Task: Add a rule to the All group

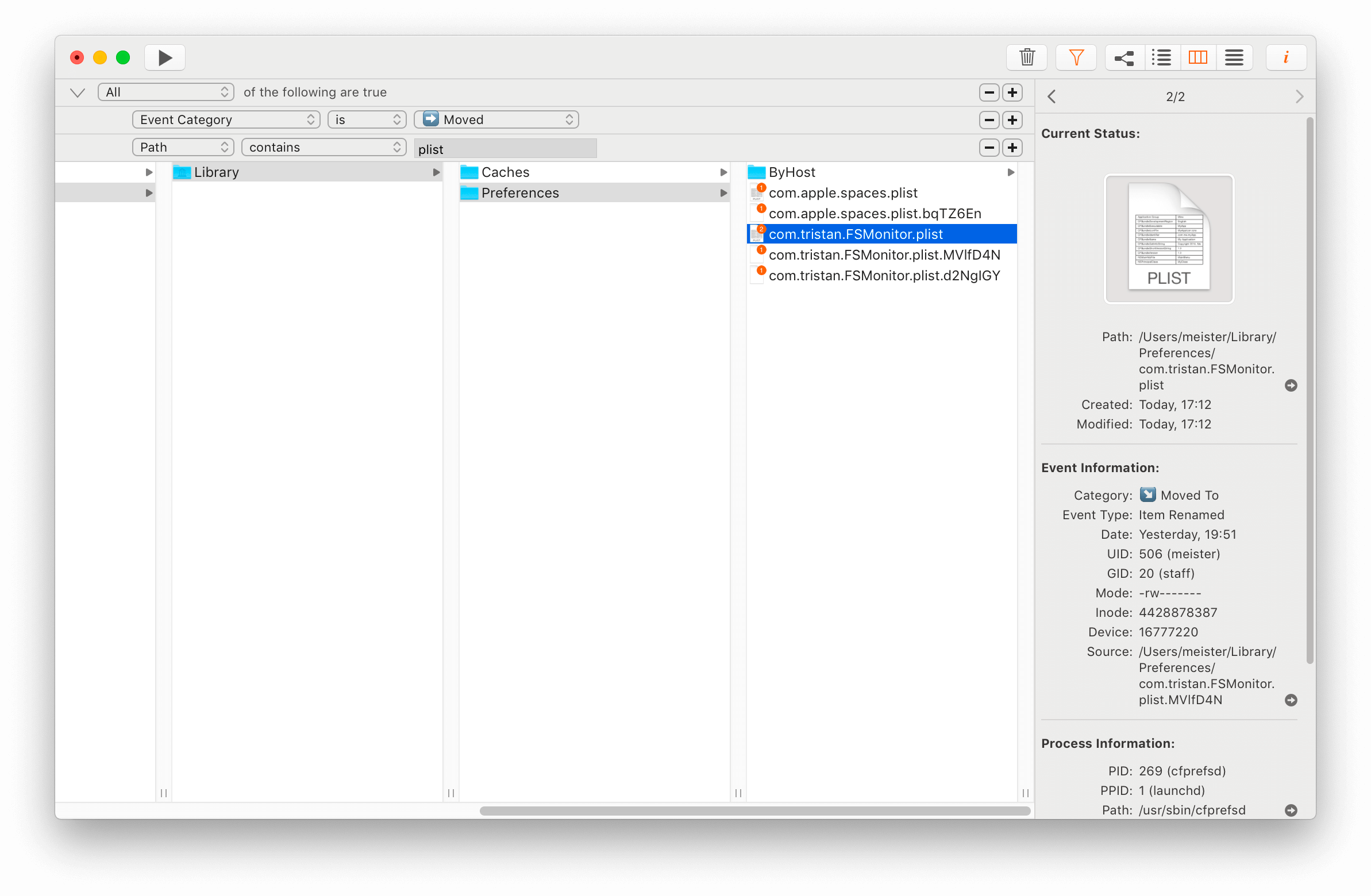Action: click(1012, 92)
